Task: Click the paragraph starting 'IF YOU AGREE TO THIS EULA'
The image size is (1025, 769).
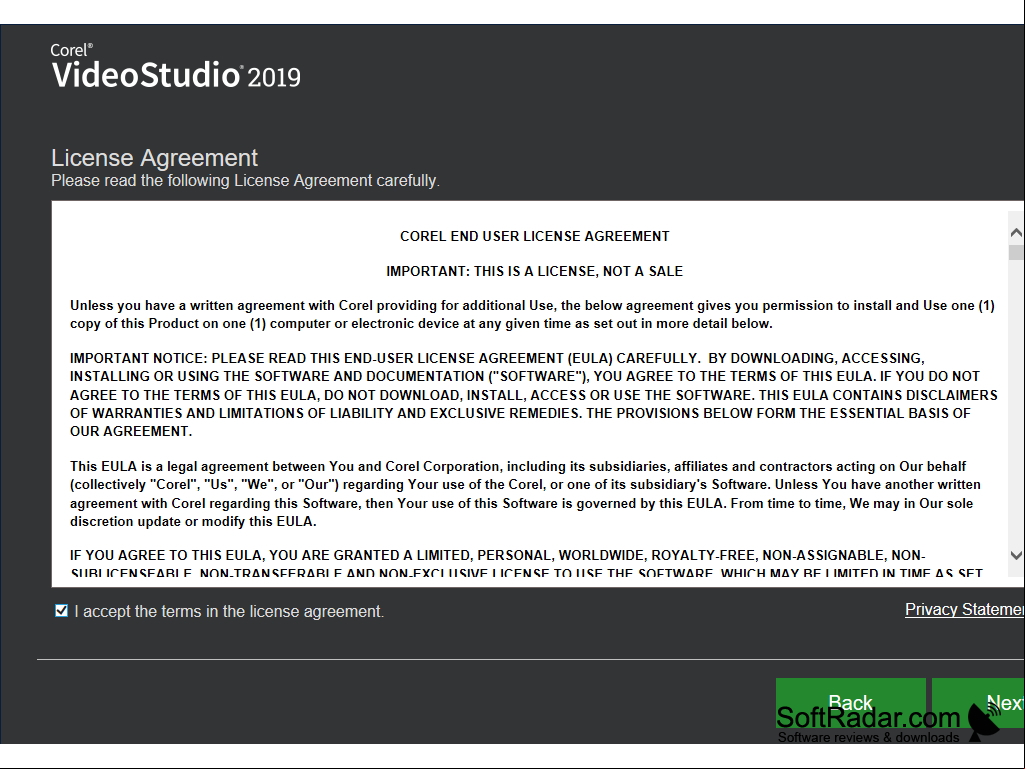Action: click(526, 564)
